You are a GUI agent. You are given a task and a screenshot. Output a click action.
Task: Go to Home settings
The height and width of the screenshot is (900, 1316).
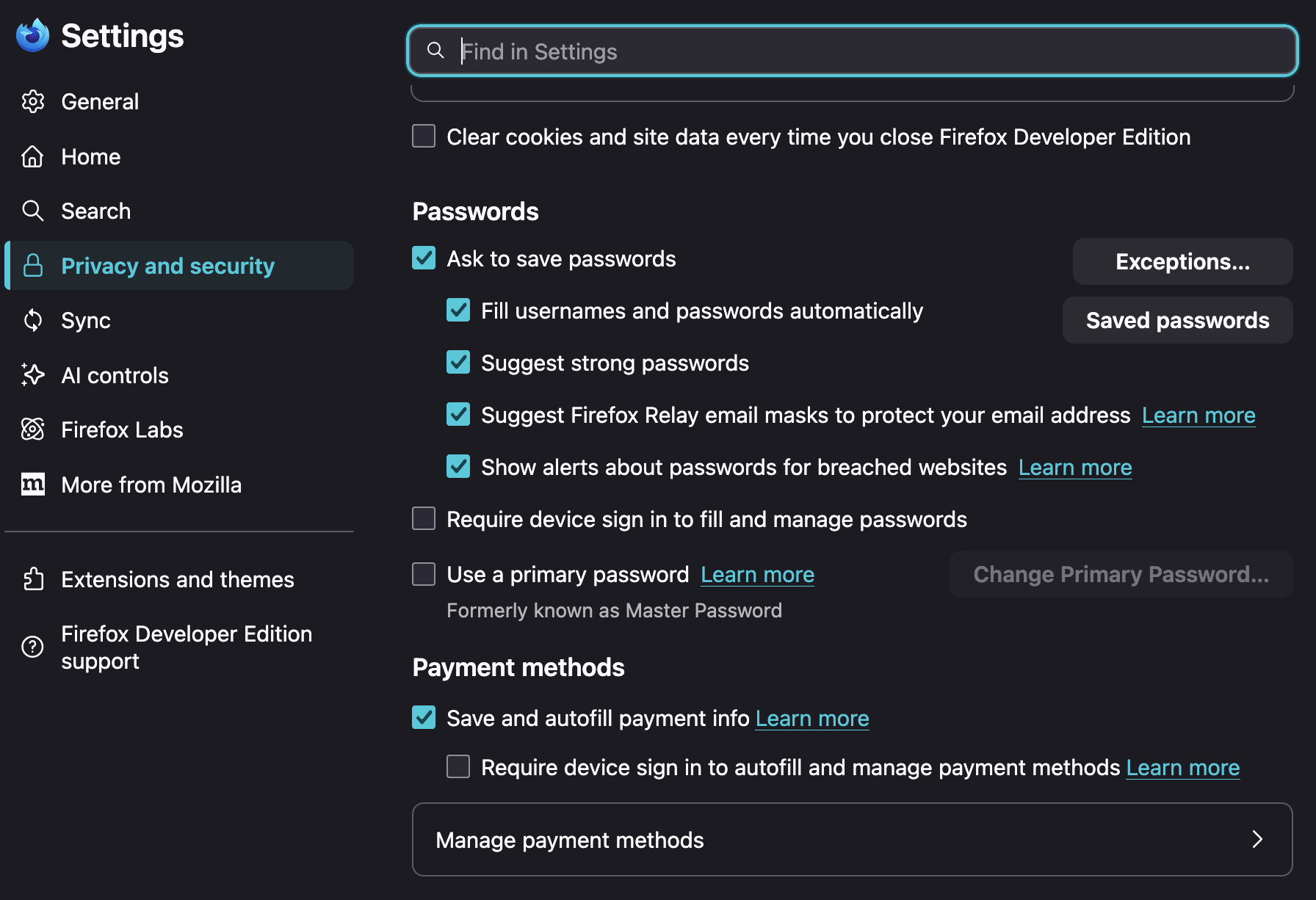coord(179,156)
